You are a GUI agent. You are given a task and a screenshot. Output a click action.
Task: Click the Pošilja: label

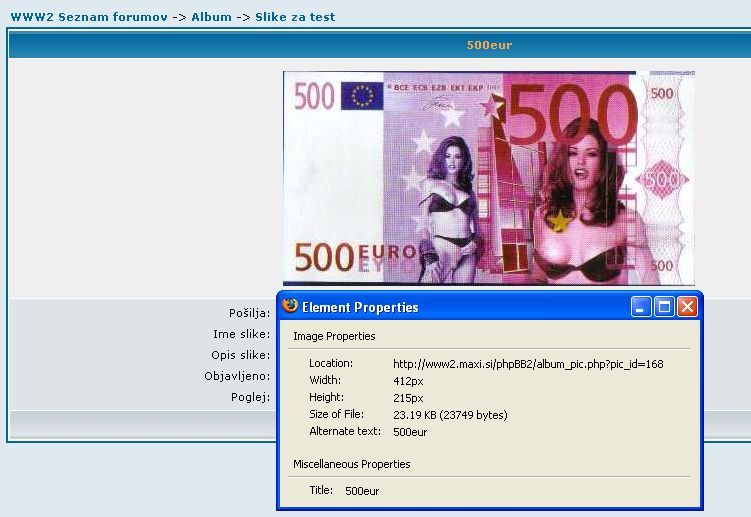250,313
